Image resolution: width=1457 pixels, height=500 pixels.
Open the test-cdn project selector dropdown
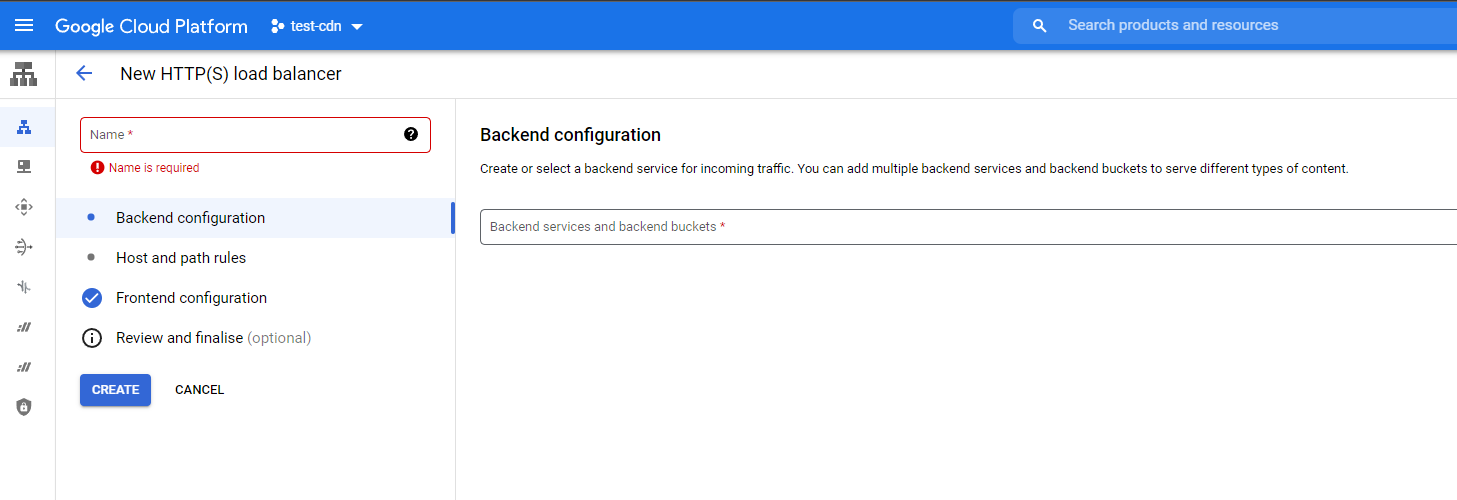click(317, 26)
